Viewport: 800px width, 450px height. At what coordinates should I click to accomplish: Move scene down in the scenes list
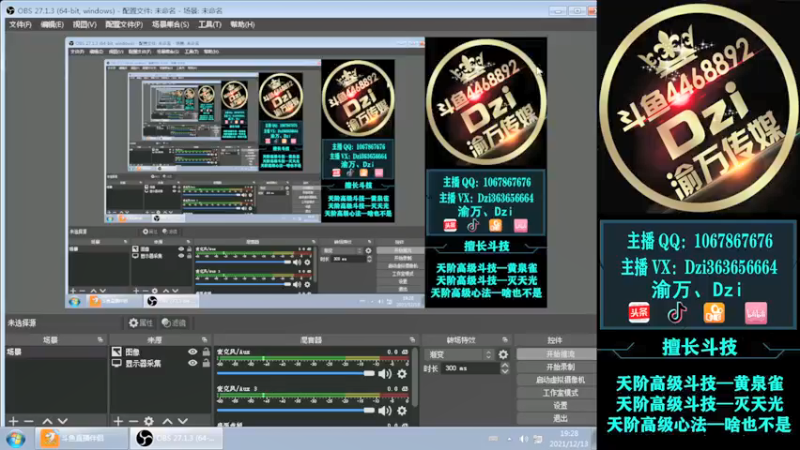point(62,421)
